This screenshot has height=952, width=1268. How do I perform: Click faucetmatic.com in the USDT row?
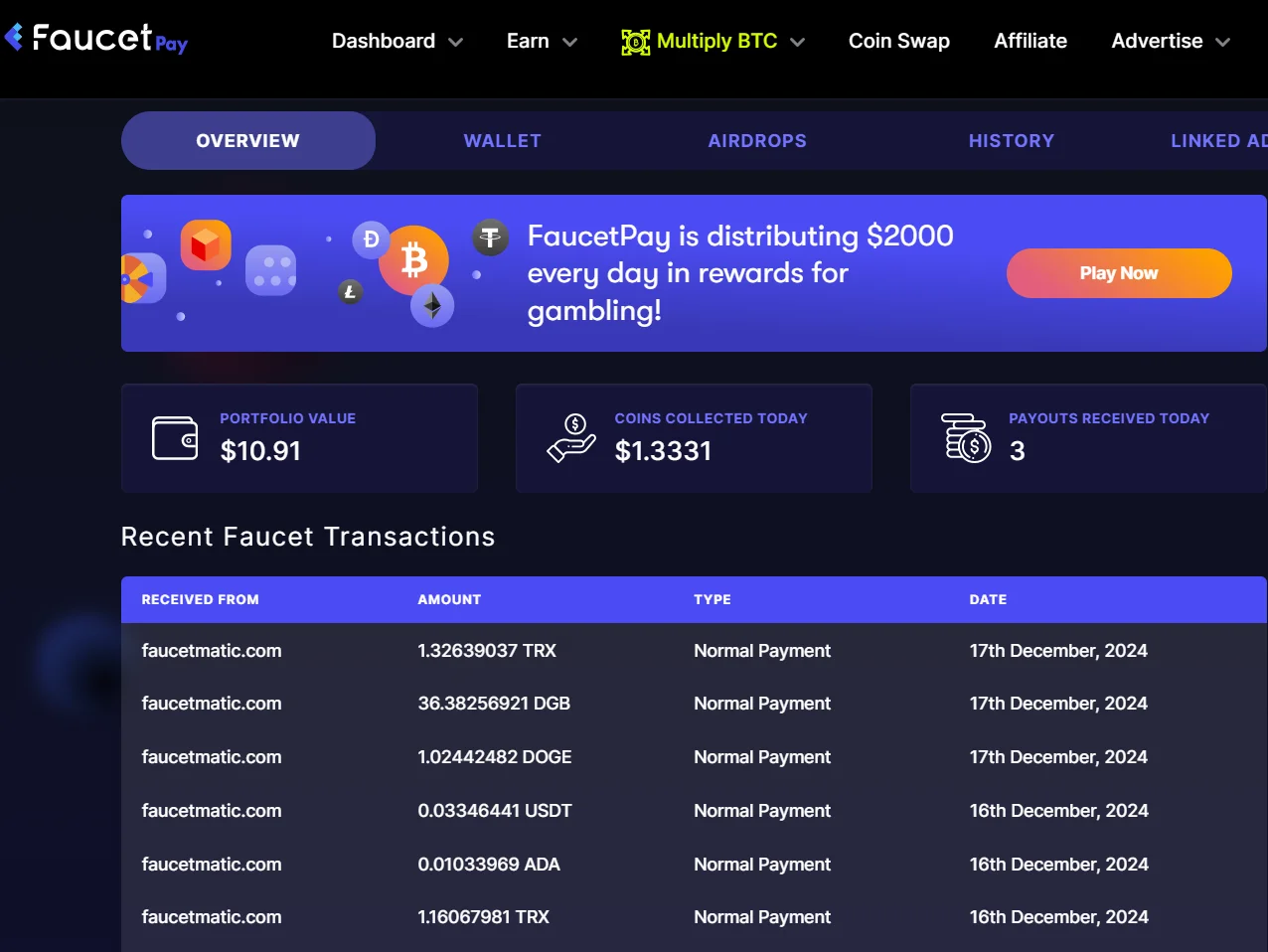point(212,811)
